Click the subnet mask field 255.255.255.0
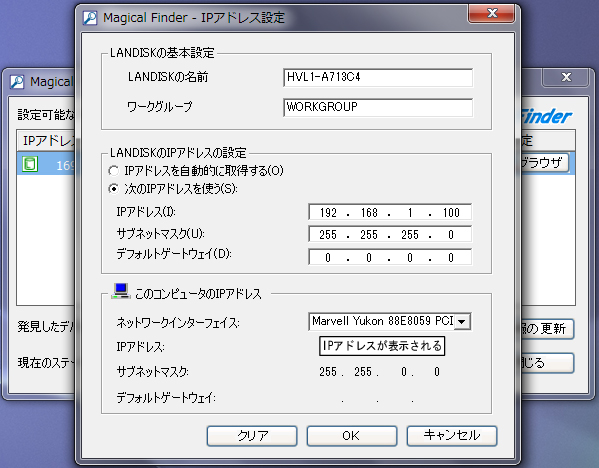Viewport: 599px width, 468px height. (390, 234)
